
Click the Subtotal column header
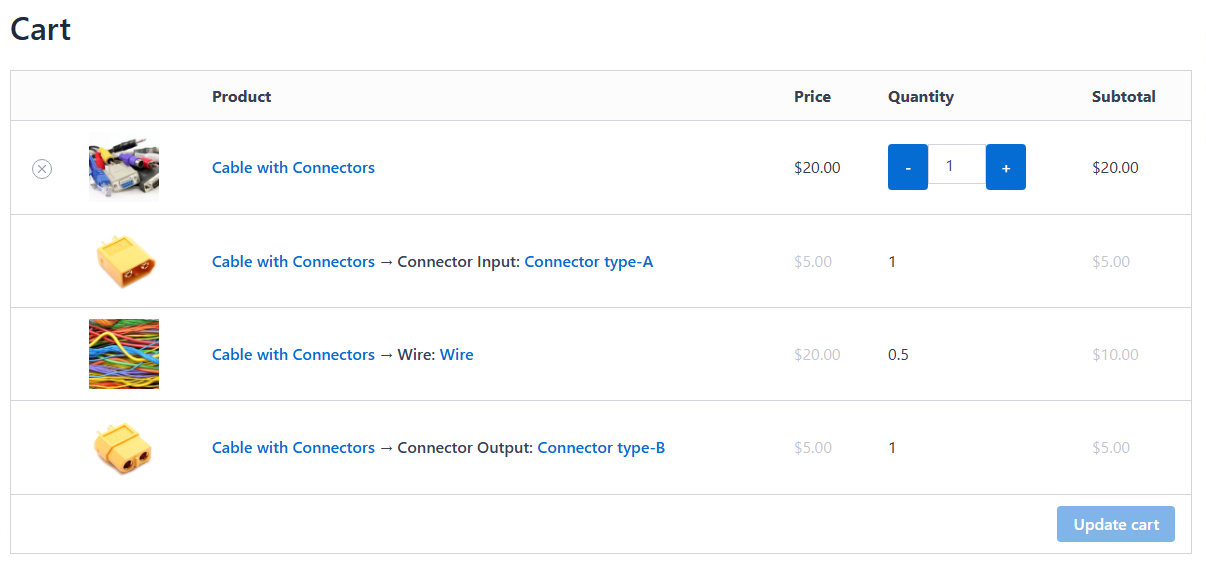tap(1123, 97)
